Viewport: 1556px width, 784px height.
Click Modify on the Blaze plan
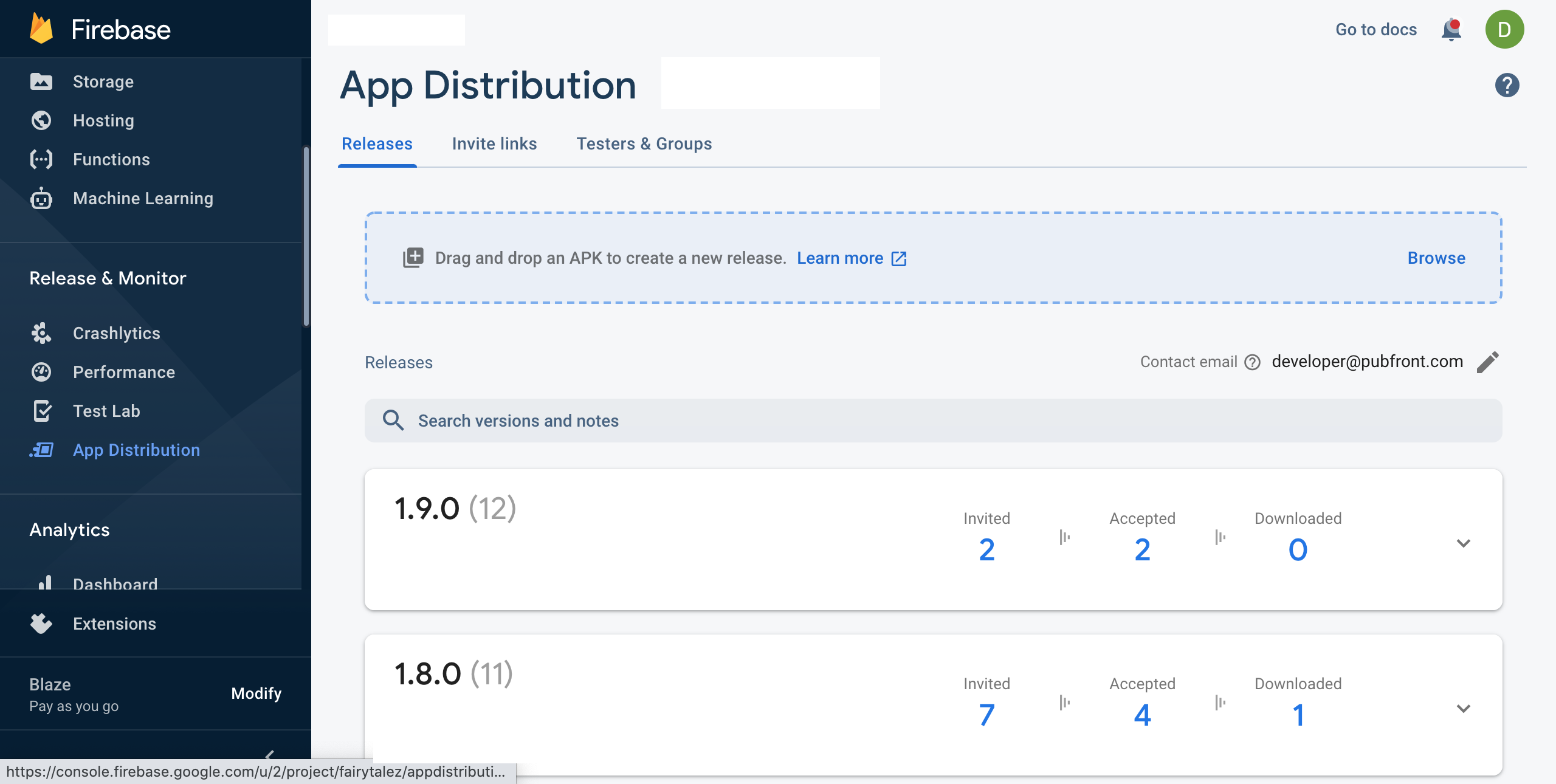coord(256,693)
